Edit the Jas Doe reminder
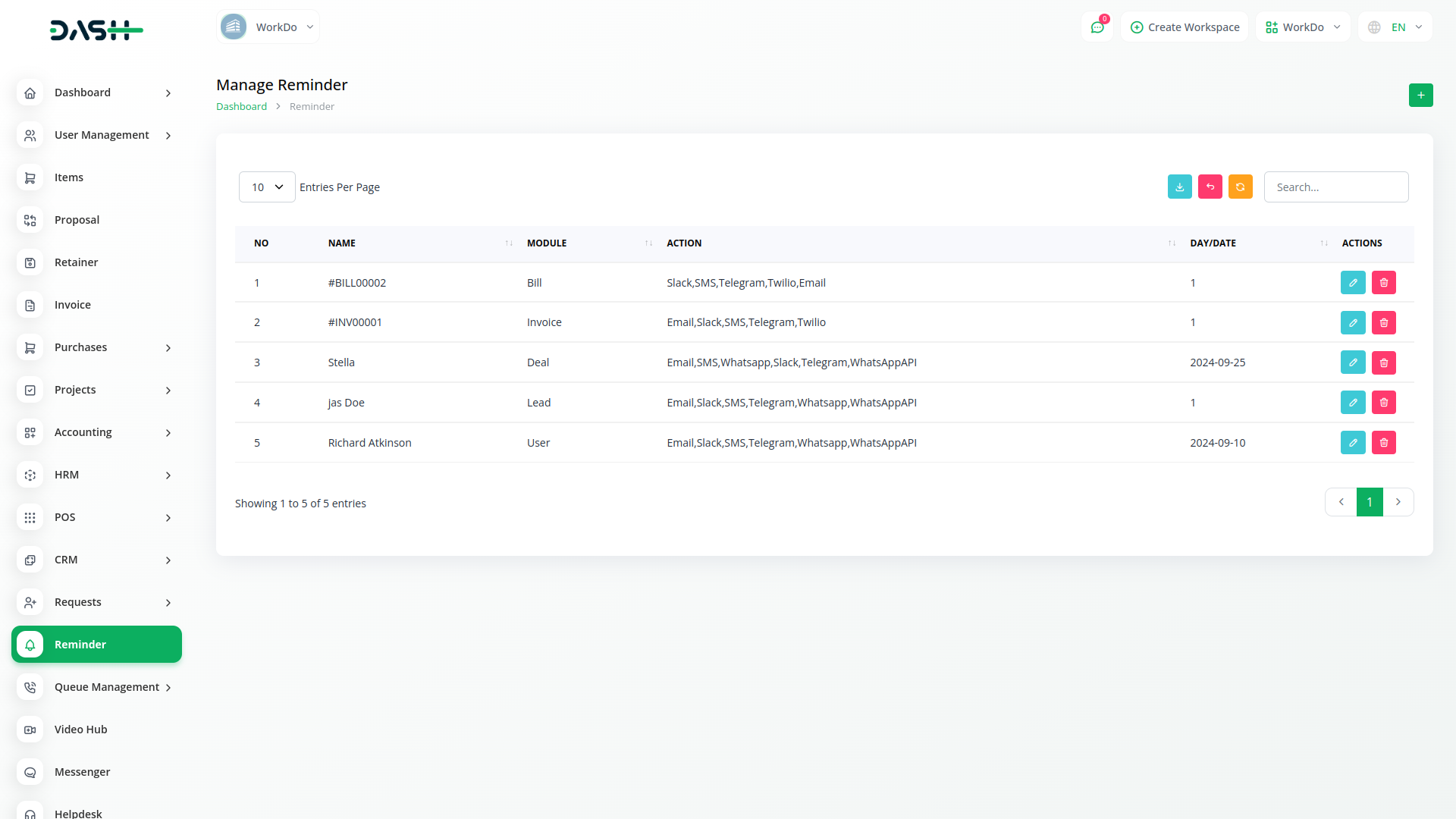This screenshot has width=1456, height=819. point(1352,403)
